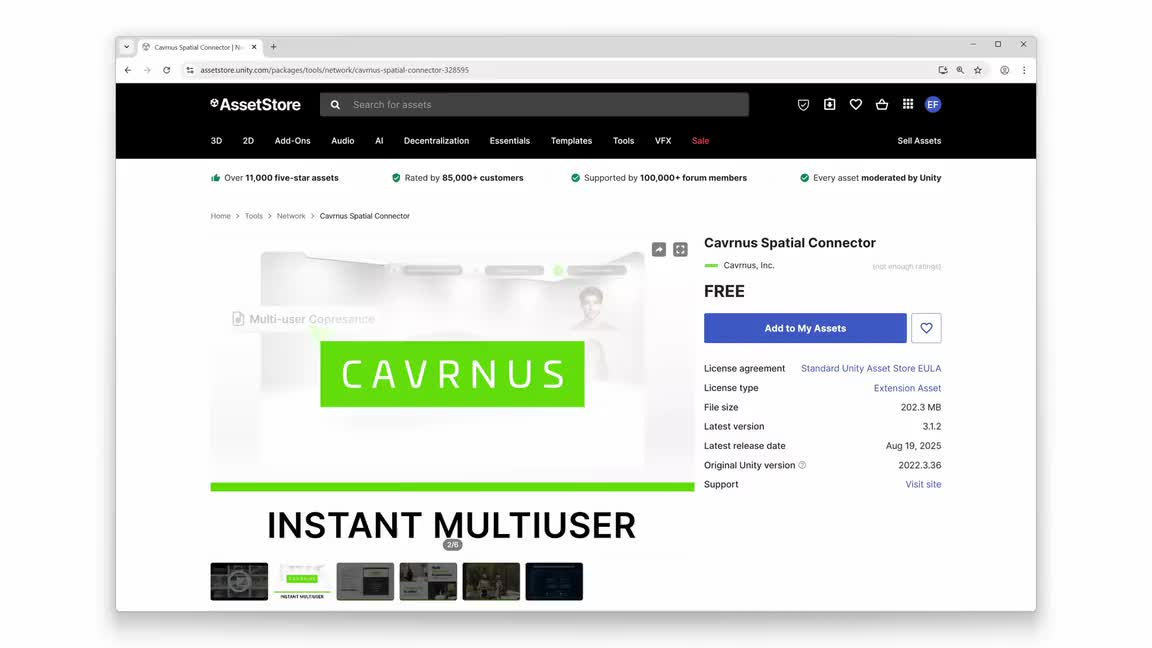Click the fullscreen icon on media viewer
The image size is (1152, 648).
pyautogui.click(x=680, y=250)
